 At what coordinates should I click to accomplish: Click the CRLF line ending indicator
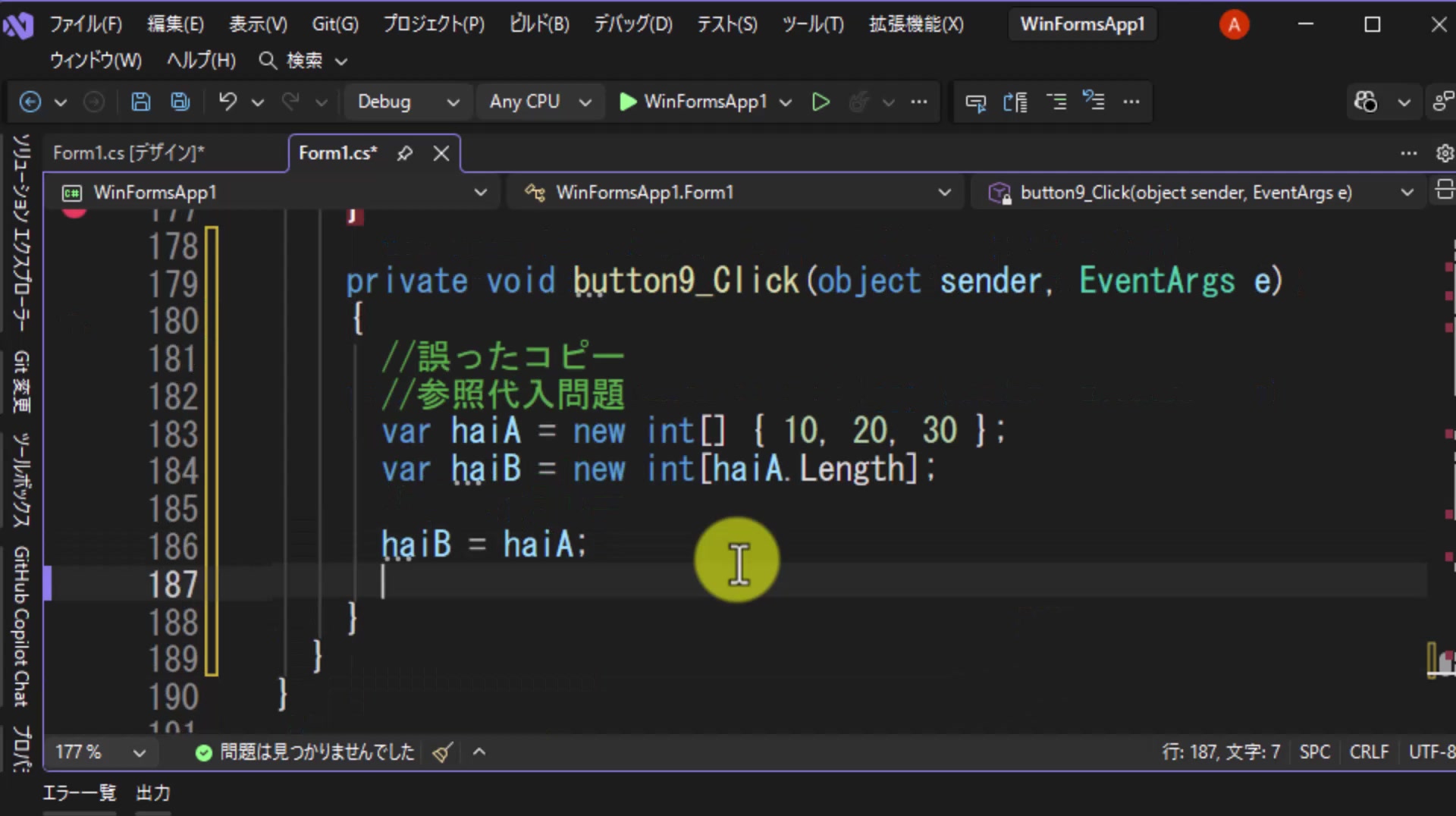pos(1369,752)
